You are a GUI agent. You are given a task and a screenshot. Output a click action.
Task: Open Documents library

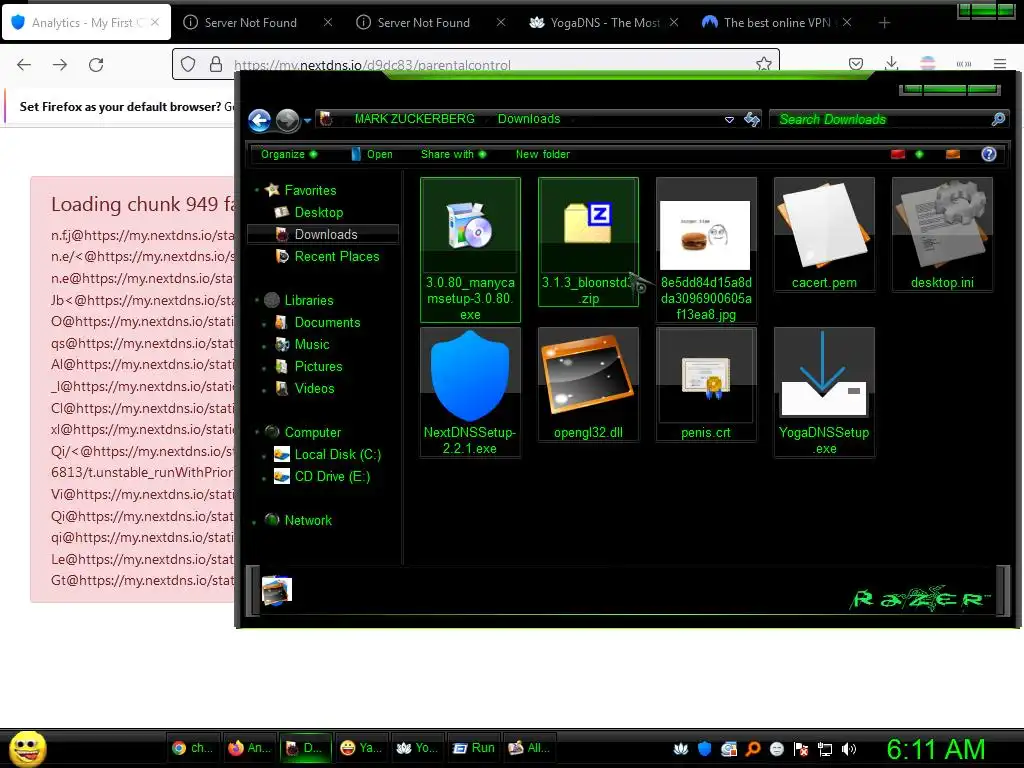[x=327, y=322]
